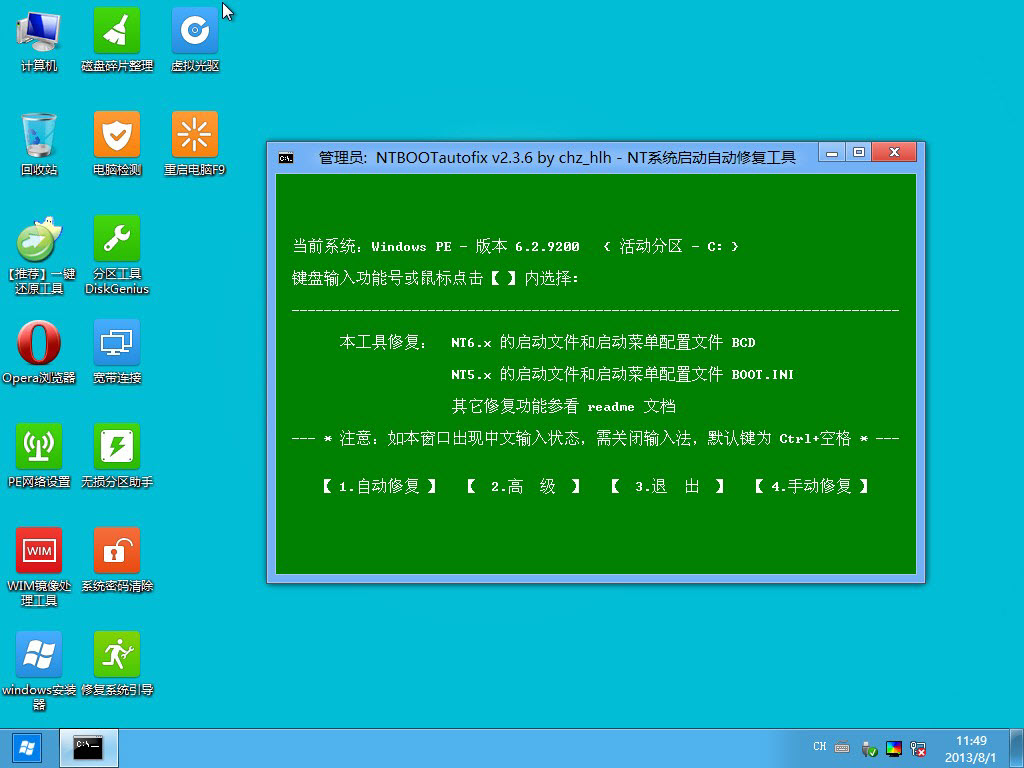
Task: Open the 回收站 recycle bin
Action: [x=38, y=137]
